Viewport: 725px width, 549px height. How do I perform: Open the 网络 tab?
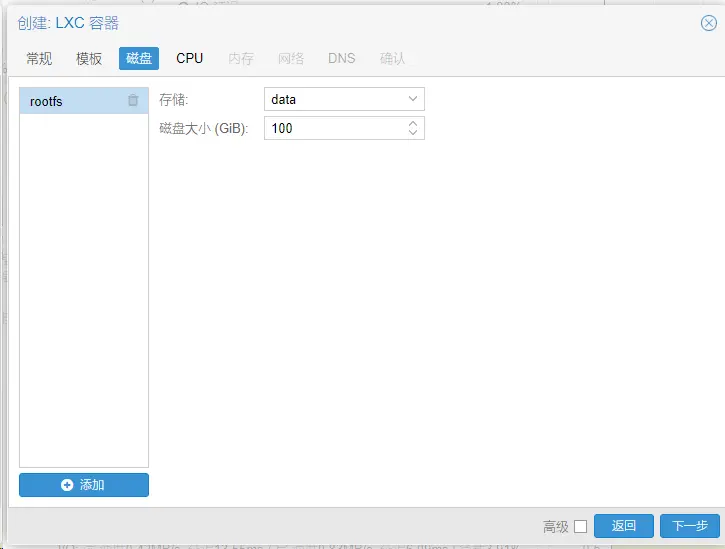pos(291,58)
